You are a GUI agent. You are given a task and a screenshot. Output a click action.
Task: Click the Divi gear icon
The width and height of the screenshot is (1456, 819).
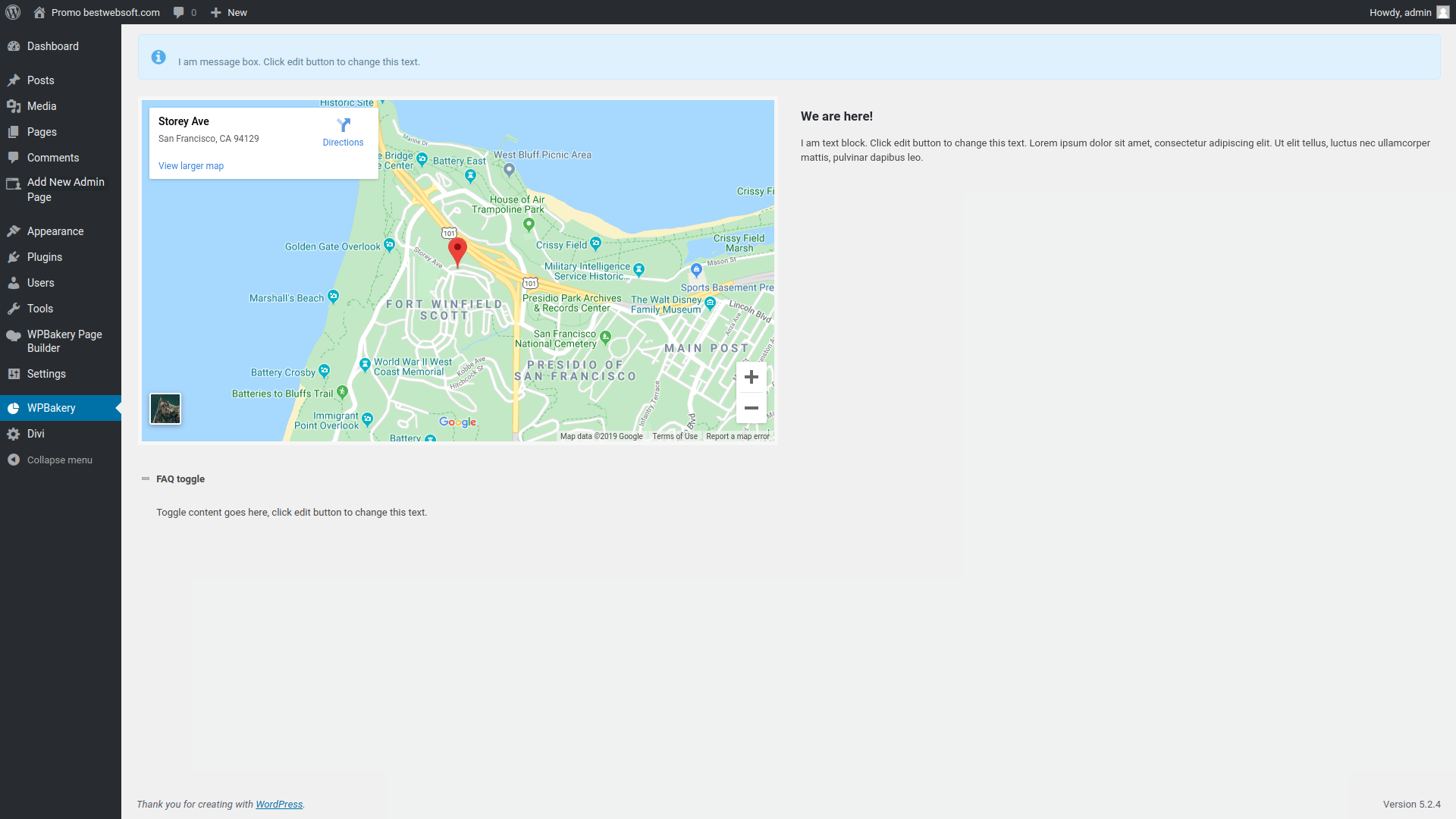[14, 434]
